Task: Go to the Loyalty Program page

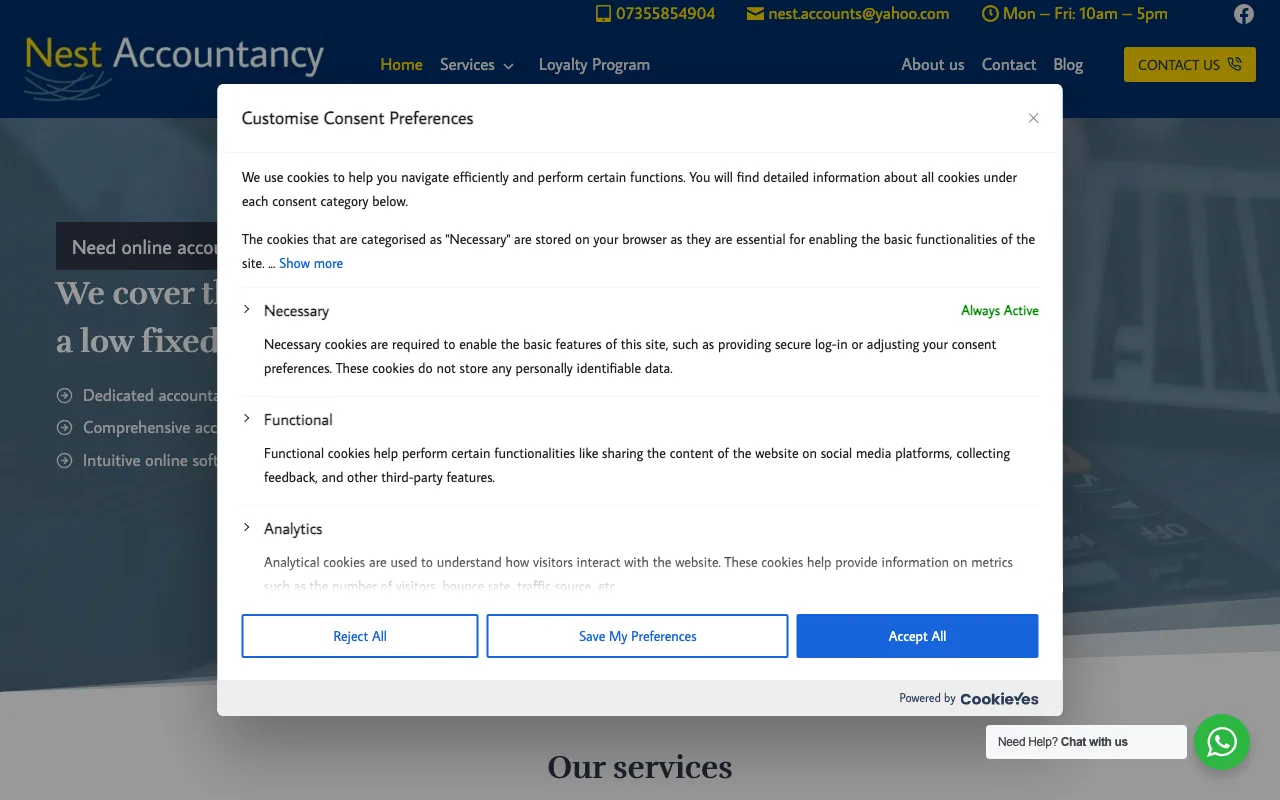Action: pos(594,64)
